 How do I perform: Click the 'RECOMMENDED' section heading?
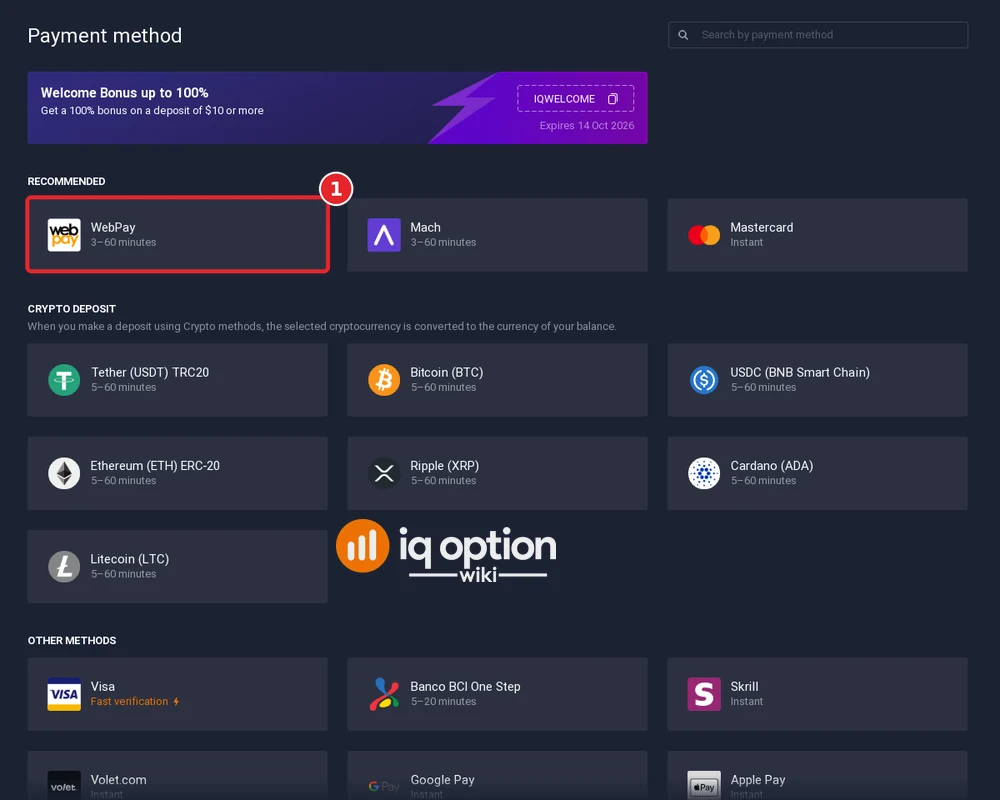[66, 181]
